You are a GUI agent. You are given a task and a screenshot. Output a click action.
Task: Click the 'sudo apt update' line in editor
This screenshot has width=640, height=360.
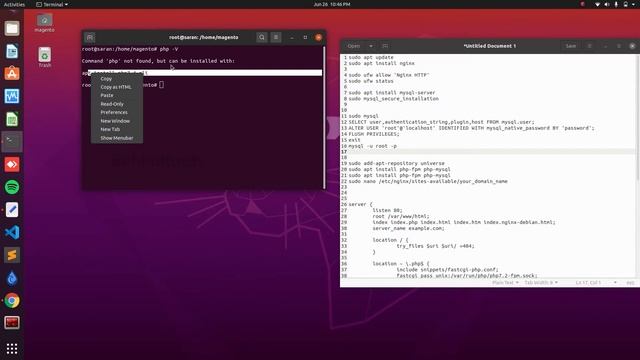(x=371, y=58)
